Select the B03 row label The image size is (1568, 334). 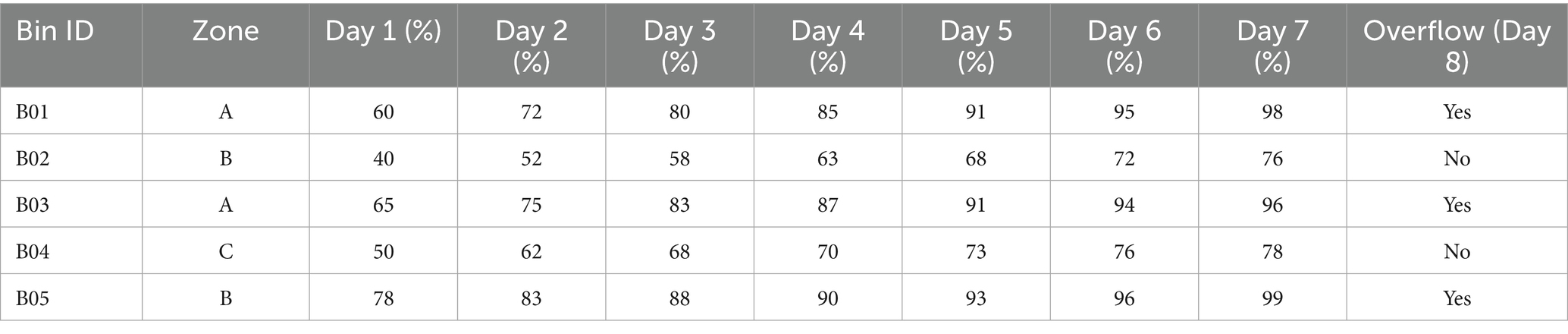click(x=33, y=205)
